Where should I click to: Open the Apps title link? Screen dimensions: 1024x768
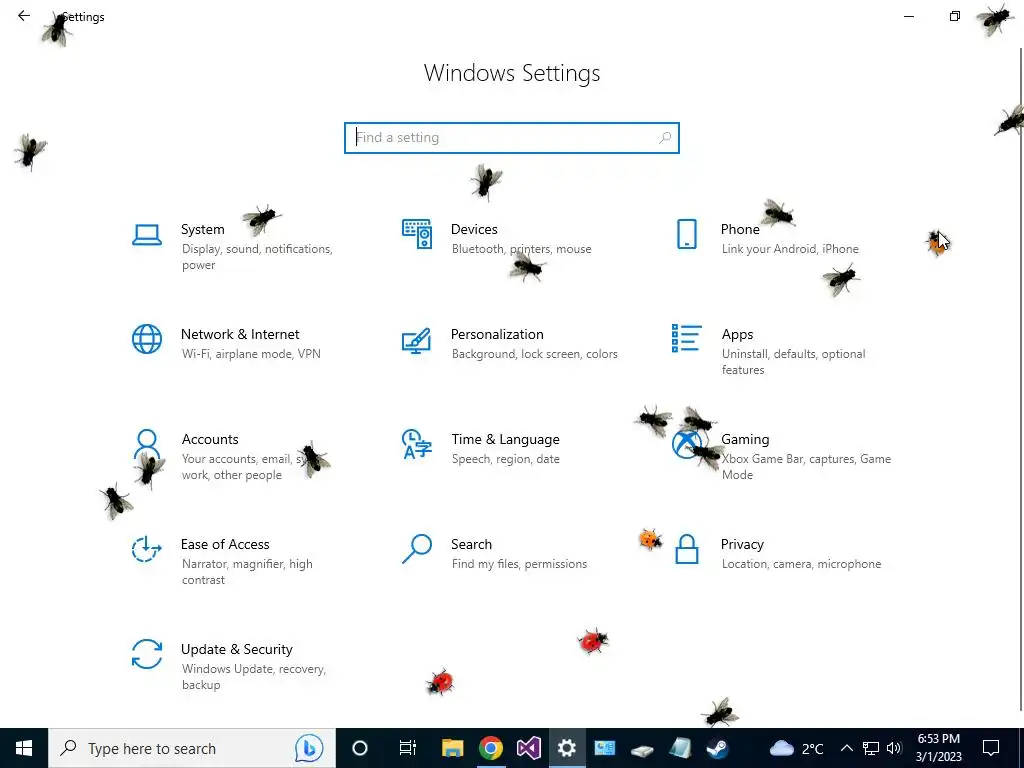click(737, 335)
